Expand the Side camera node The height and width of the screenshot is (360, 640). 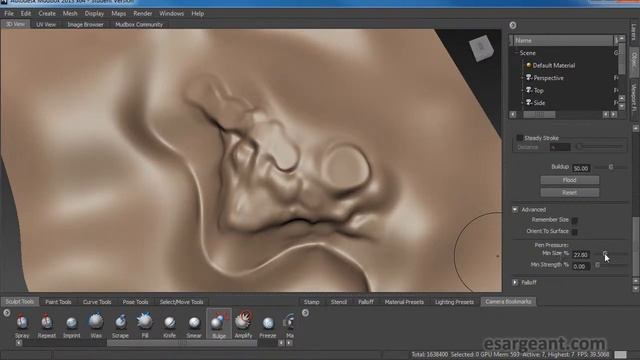coord(522,103)
